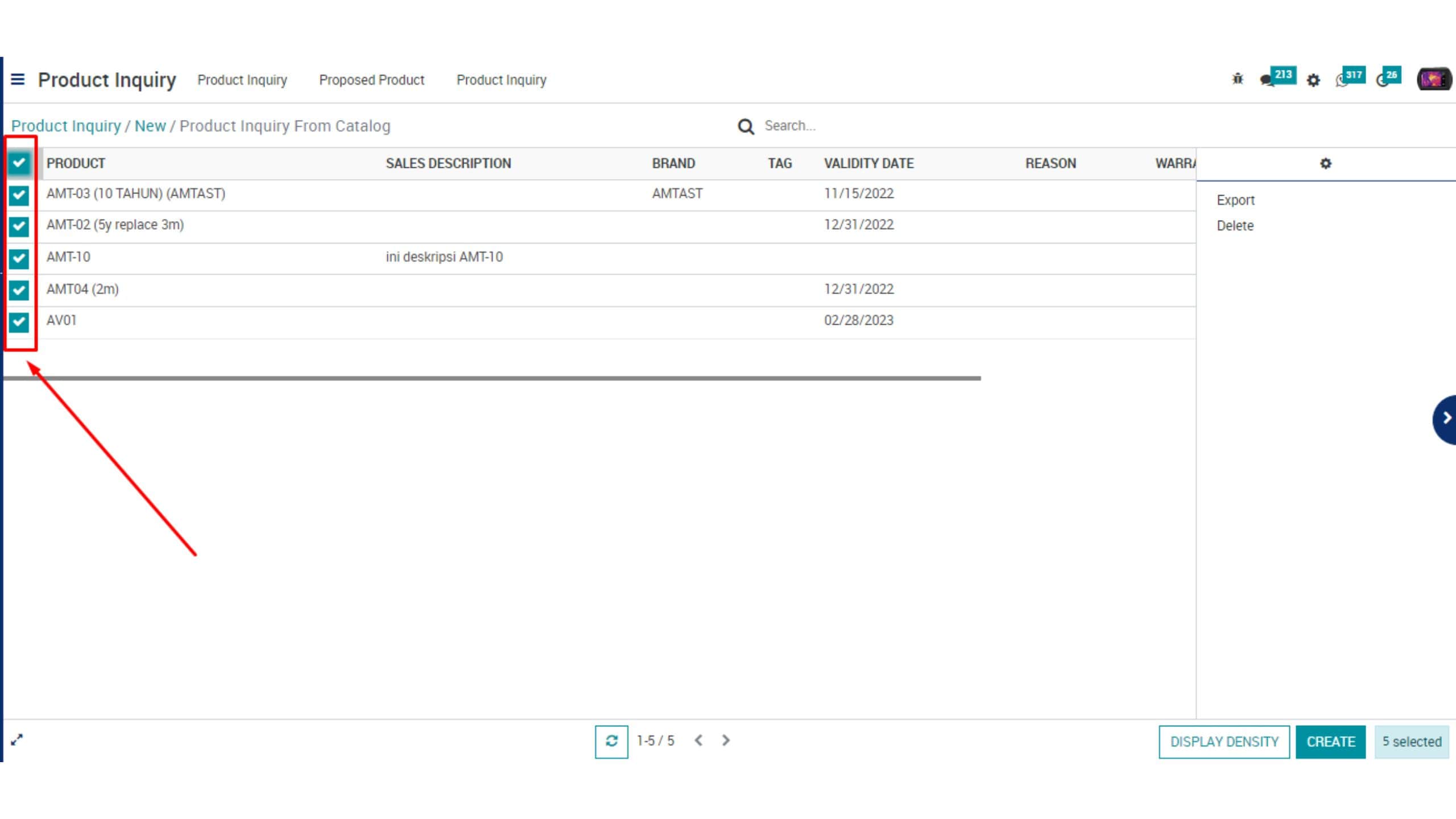Sort by BRAND column header
The height and width of the screenshot is (819, 1456).
point(673,164)
